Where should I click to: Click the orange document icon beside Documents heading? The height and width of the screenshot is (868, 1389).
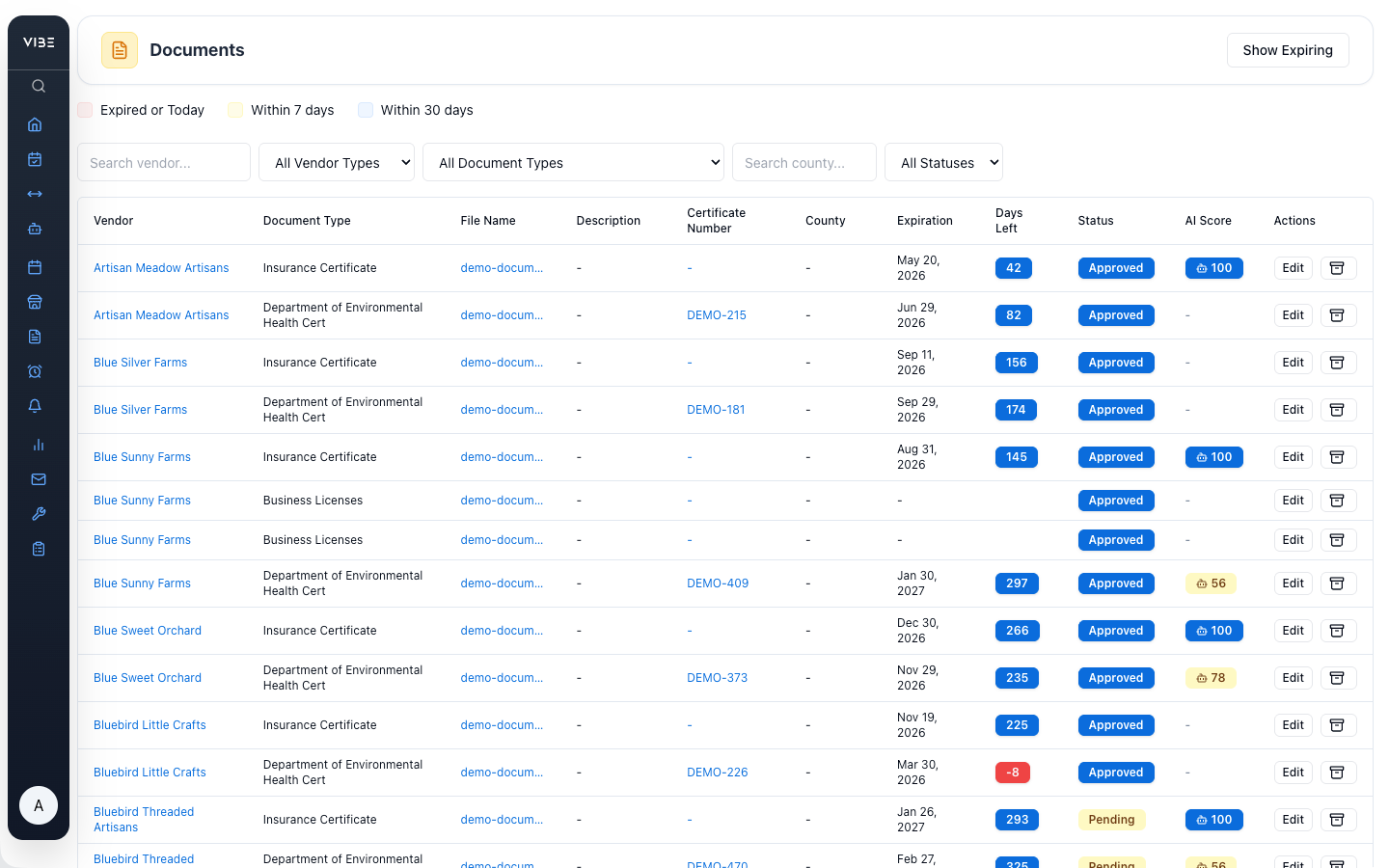[120, 49]
